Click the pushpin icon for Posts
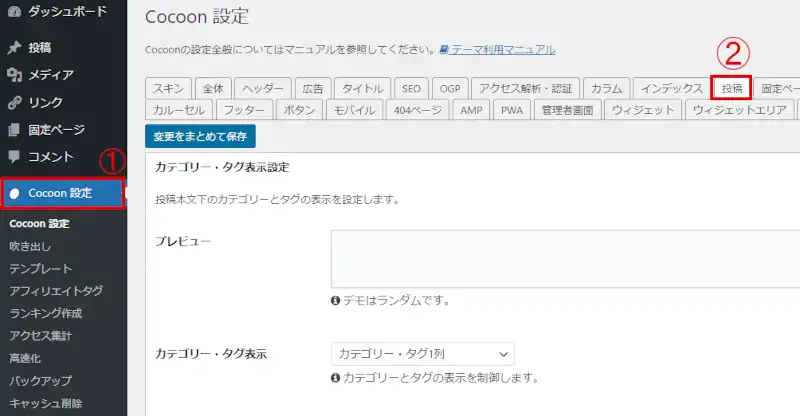Image resolution: width=800 pixels, height=416 pixels. (x=14, y=48)
